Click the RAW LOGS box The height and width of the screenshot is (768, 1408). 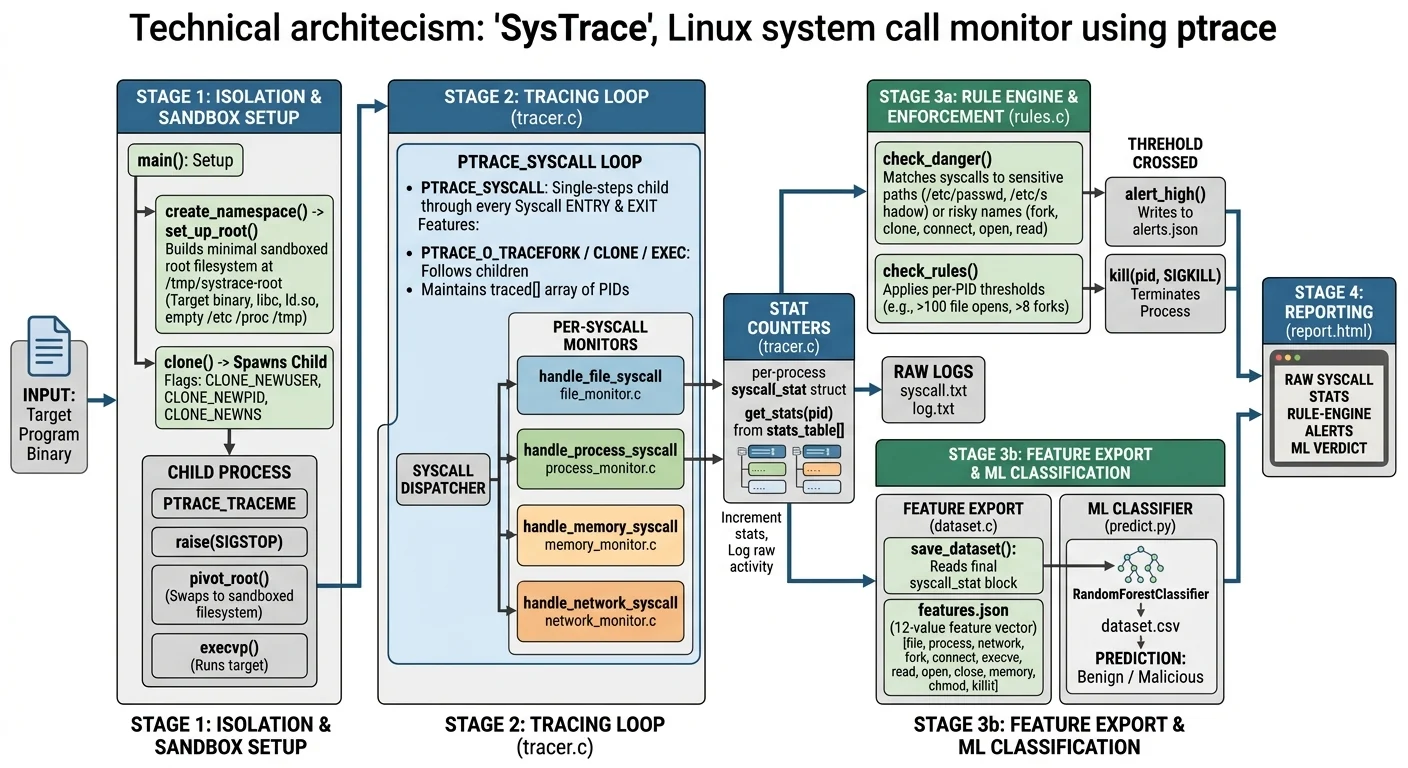[933, 390]
